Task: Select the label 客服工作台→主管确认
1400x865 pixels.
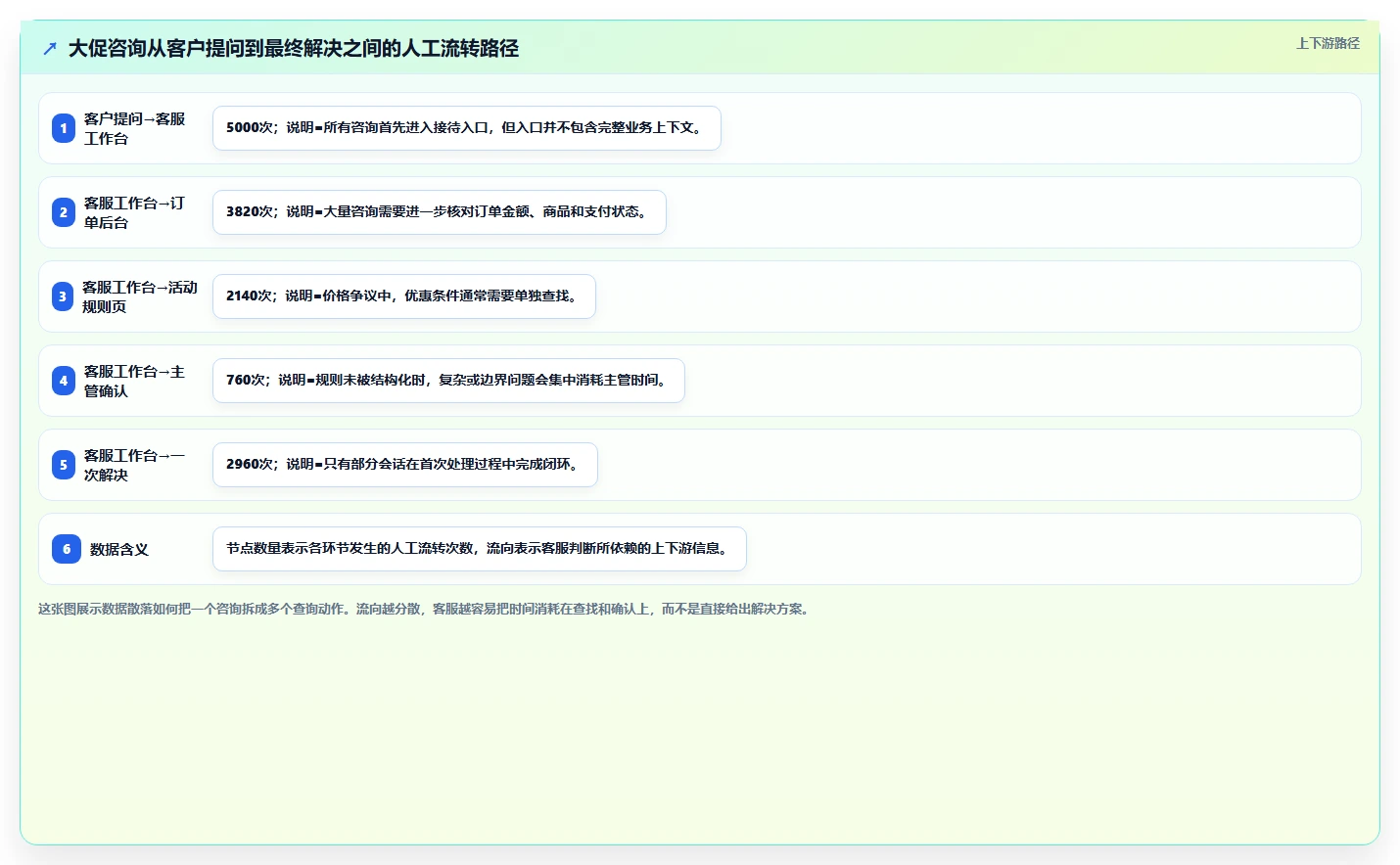Action: pyautogui.click(x=135, y=381)
